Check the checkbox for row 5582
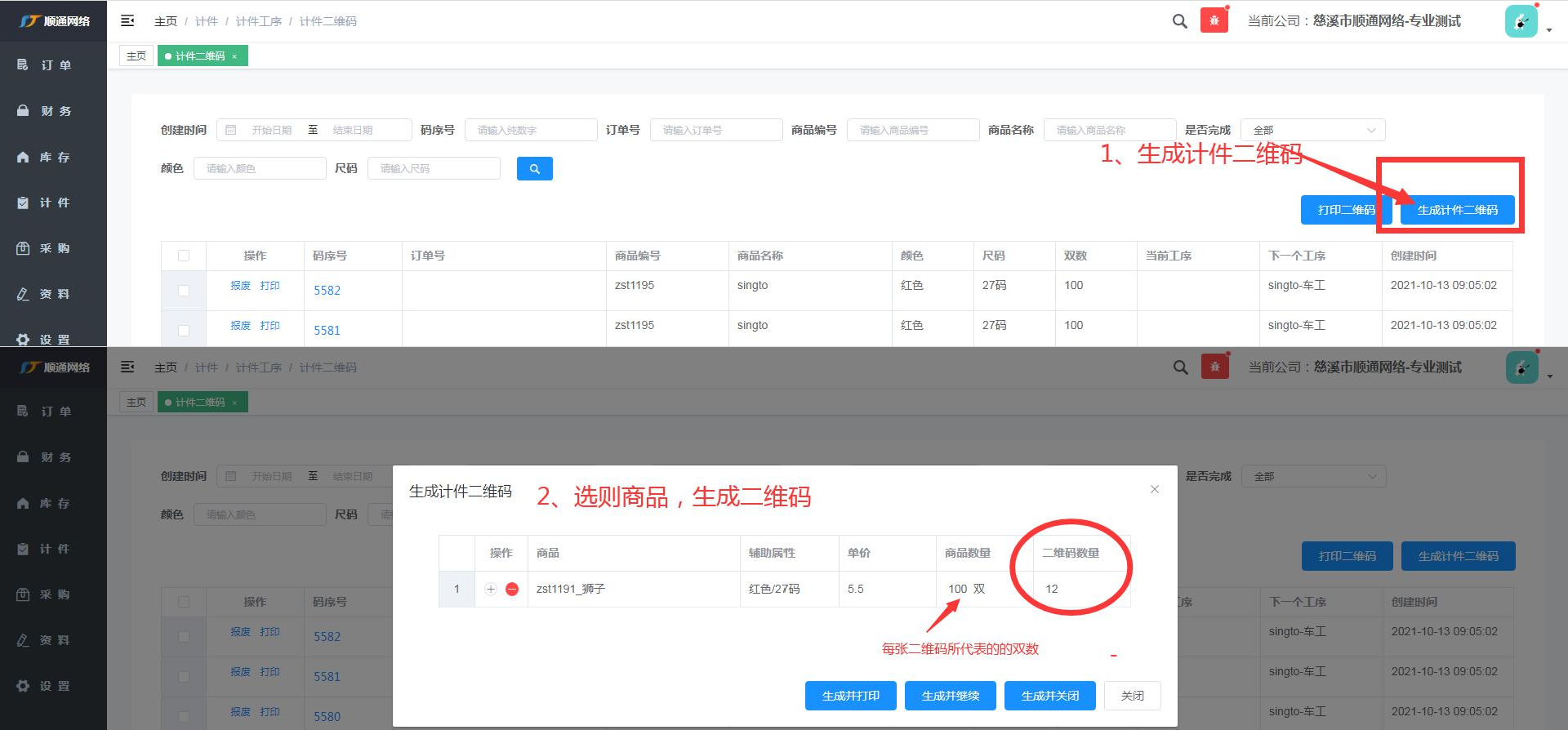The image size is (1568, 730). click(x=184, y=291)
